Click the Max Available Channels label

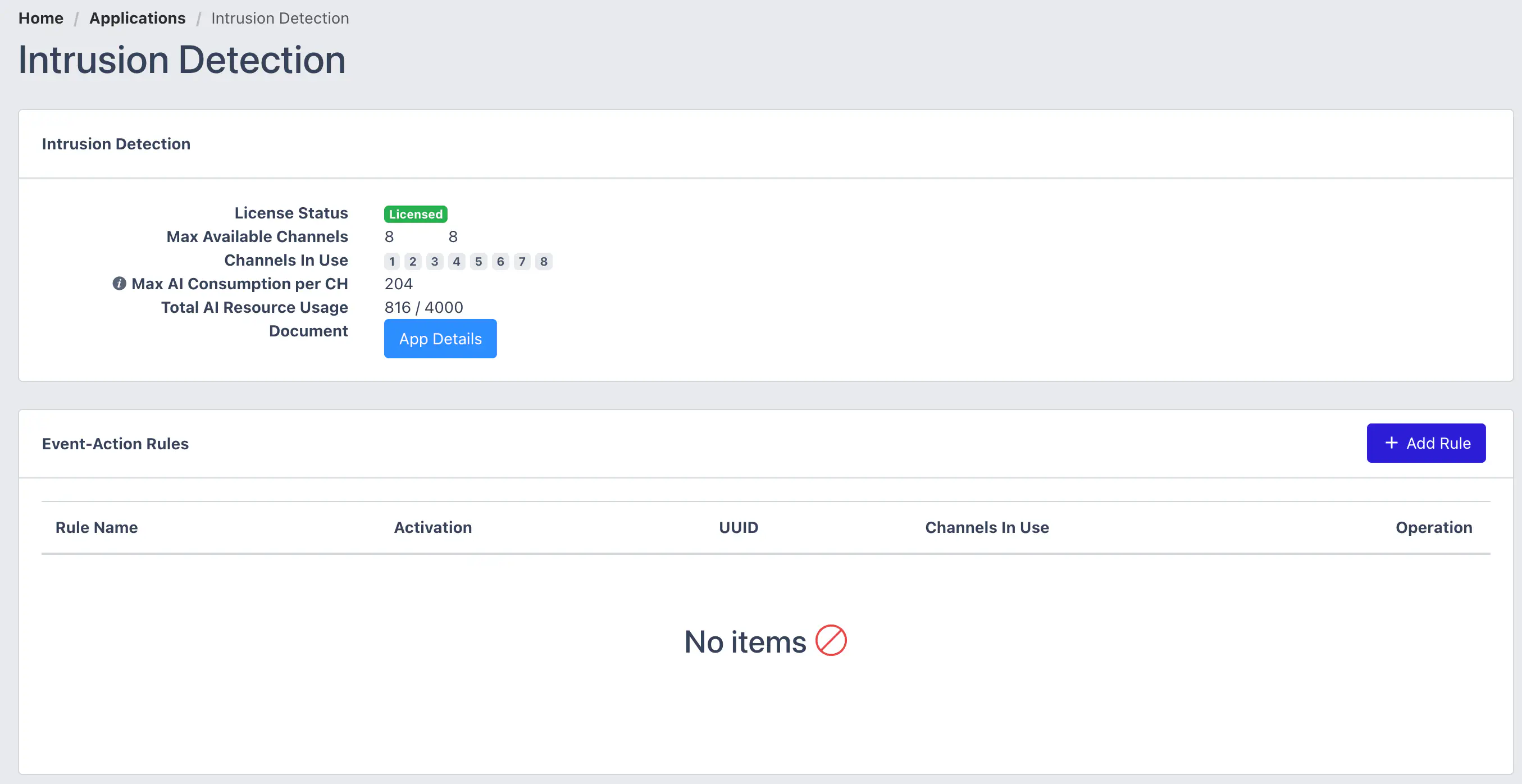pyautogui.click(x=257, y=236)
